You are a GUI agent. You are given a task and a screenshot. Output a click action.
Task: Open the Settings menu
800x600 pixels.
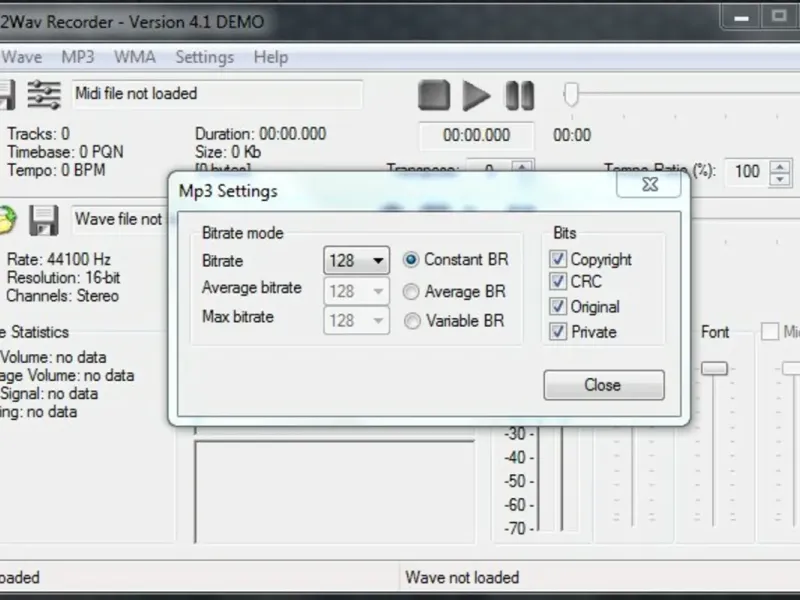(x=205, y=57)
